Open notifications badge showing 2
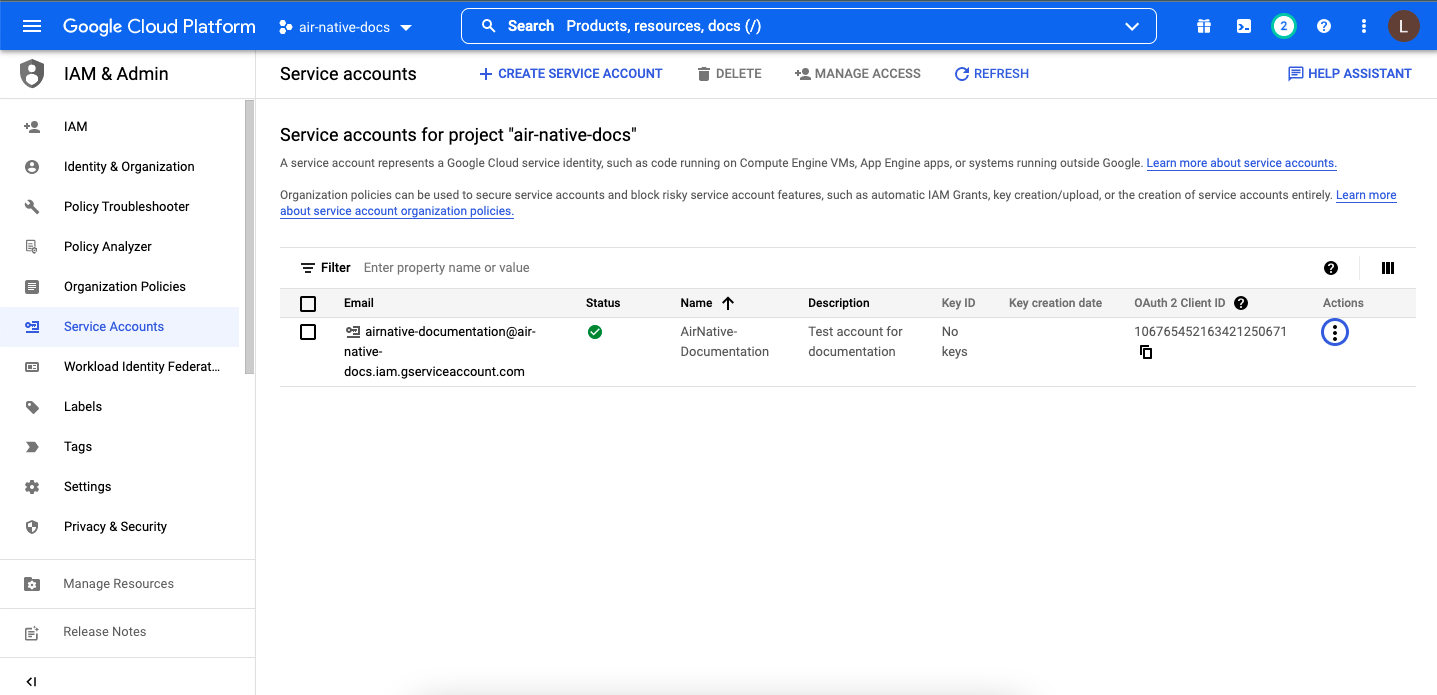Screen dimensions: 1437x695 tap(1284, 26)
